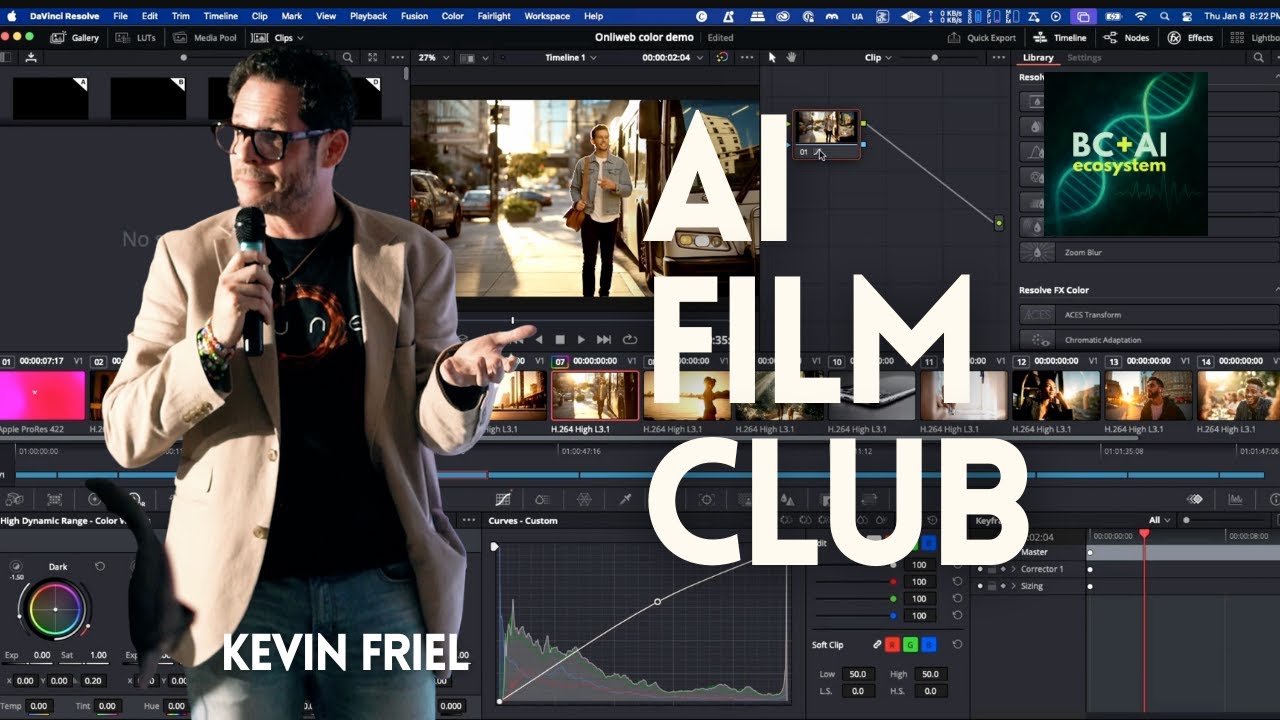The image size is (1280, 720).
Task: Toggle loop playback in viewer
Action: click(630, 340)
